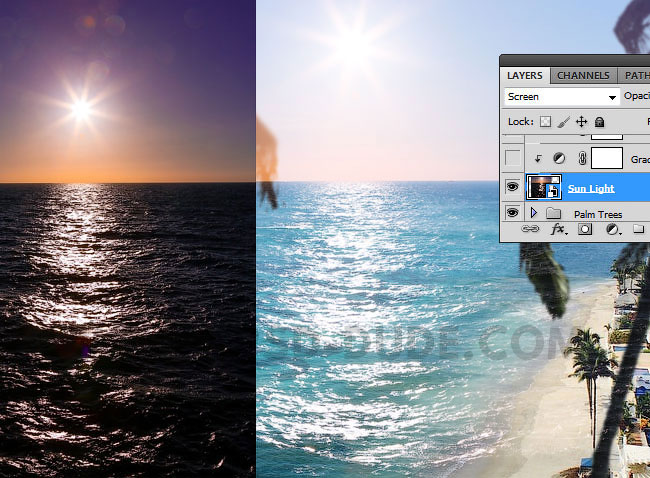This screenshot has width=650, height=478.
Task: Show the hidden gradient adjustment layer
Action: 513,158
